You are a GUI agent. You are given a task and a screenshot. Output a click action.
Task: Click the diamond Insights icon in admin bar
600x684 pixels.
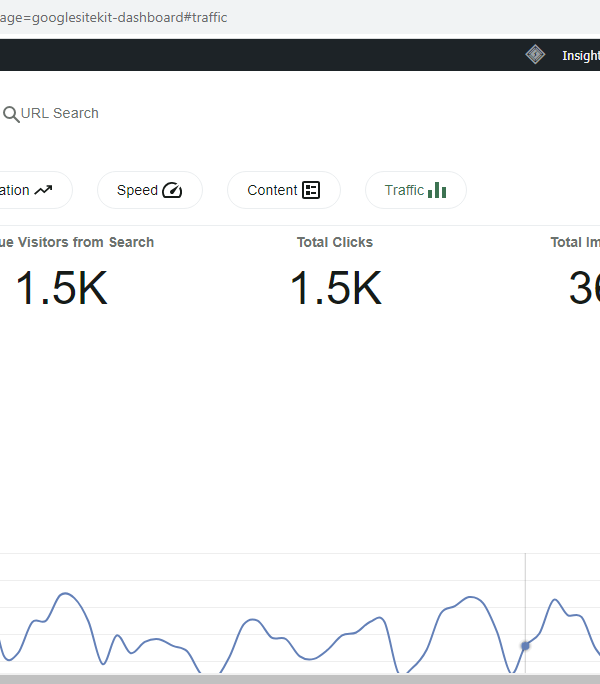pyautogui.click(x=535, y=55)
